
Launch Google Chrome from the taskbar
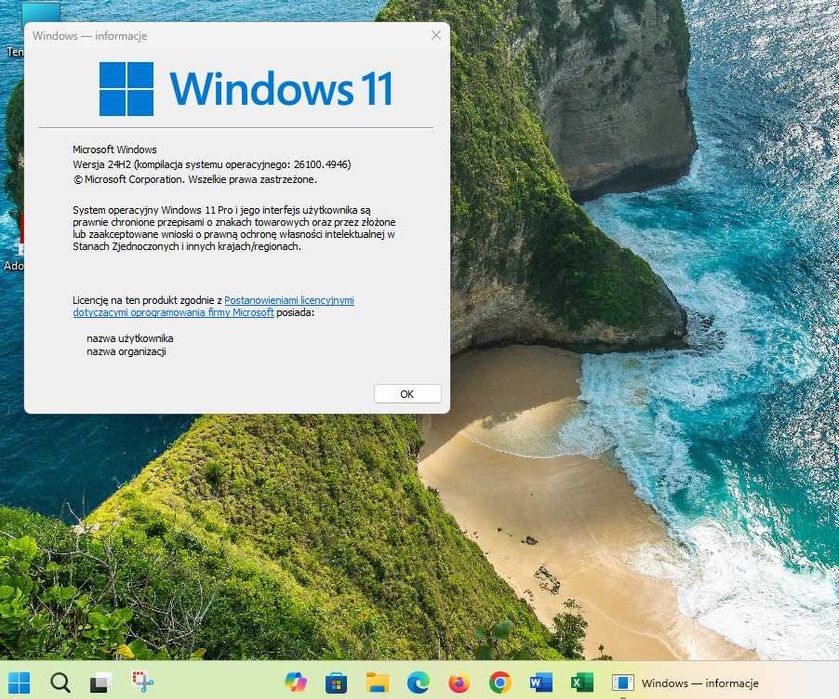(x=500, y=683)
